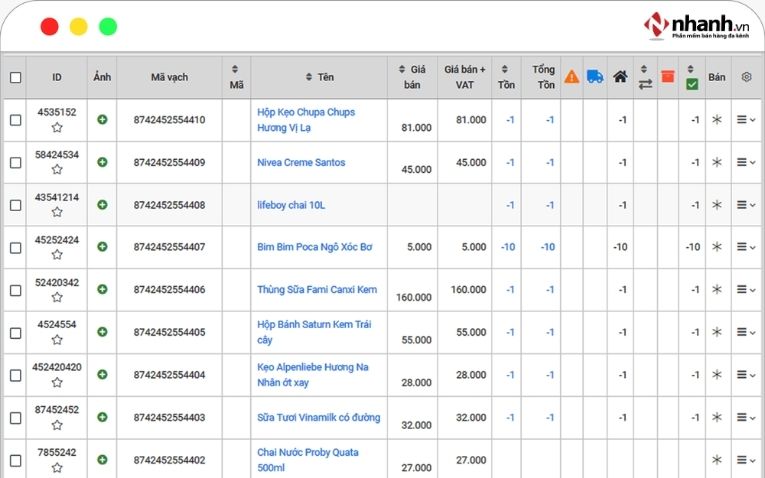This screenshot has height=478, width=765.
Task: Click asterisk in Bán column for Chupa Chups row
Action: 717,120
